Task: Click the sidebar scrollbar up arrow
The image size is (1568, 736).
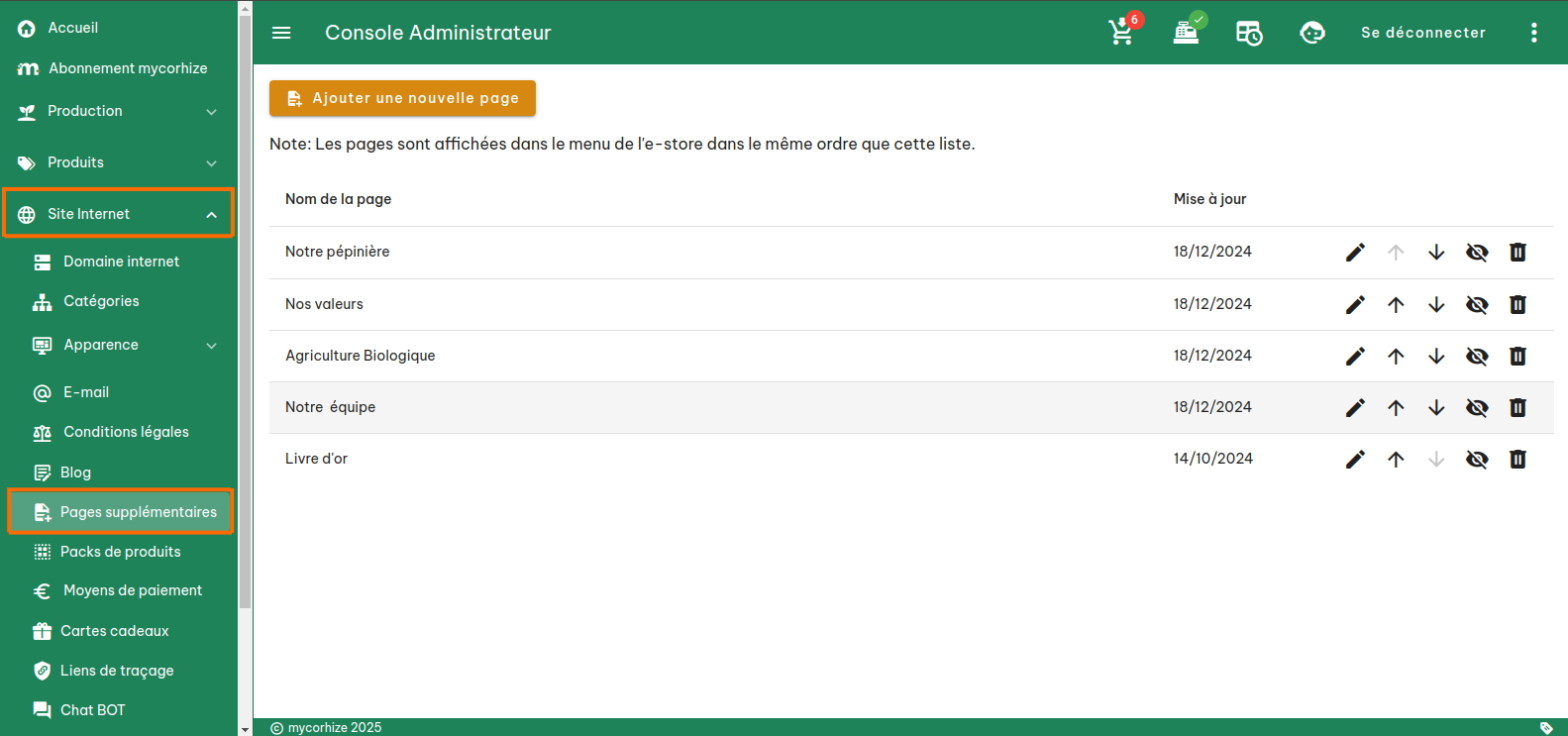Action: click(x=245, y=7)
